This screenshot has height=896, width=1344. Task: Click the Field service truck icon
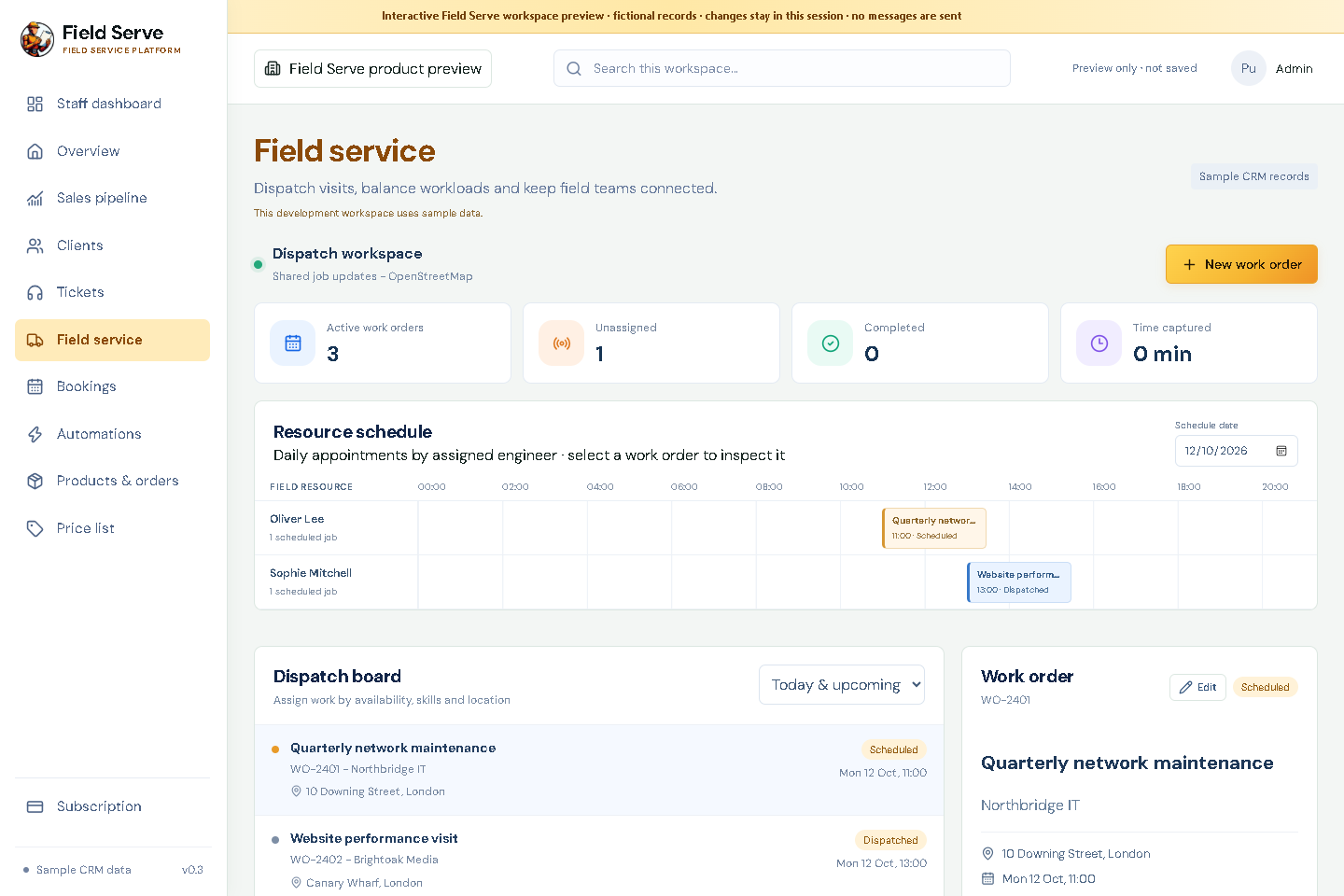click(35, 340)
